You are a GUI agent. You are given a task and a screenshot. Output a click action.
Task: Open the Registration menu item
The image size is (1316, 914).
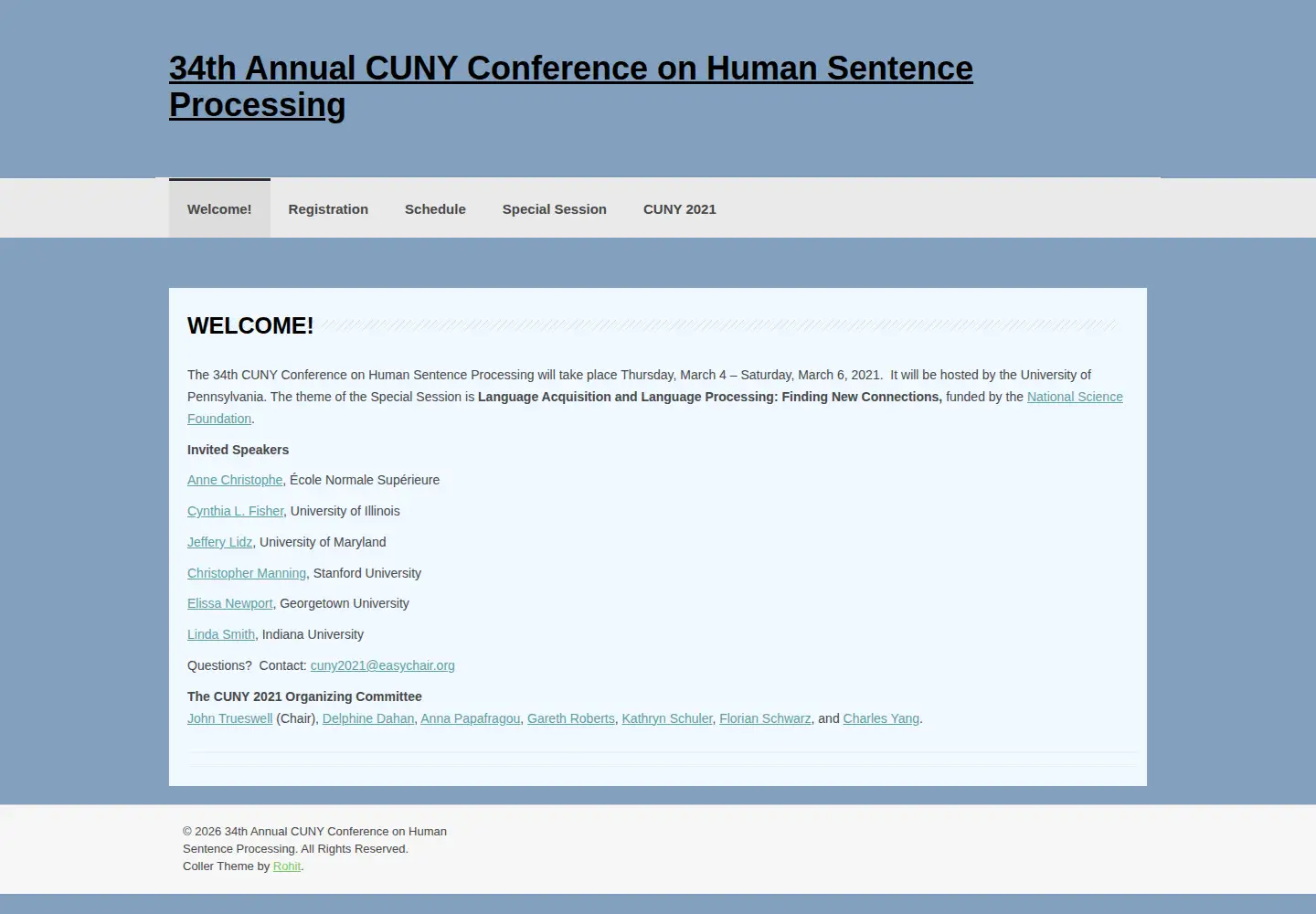click(328, 208)
